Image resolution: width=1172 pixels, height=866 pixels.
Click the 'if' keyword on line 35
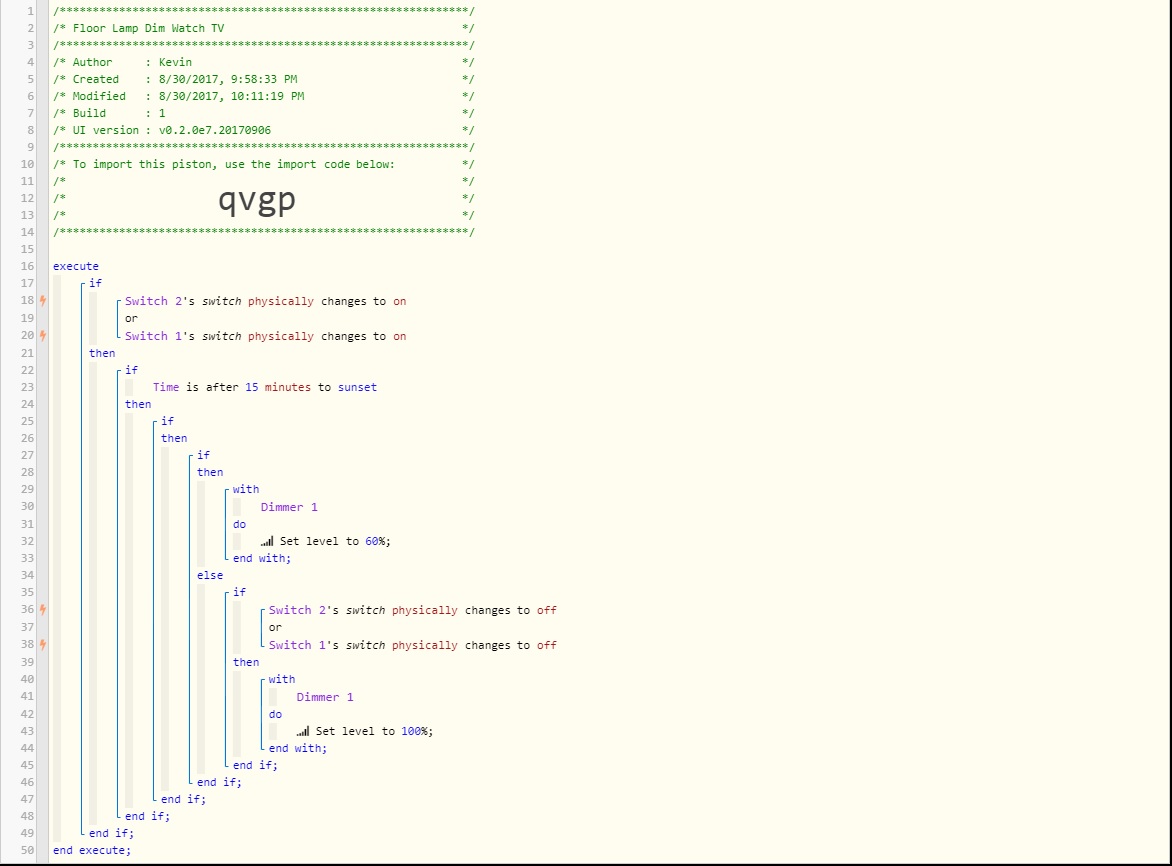coord(239,592)
